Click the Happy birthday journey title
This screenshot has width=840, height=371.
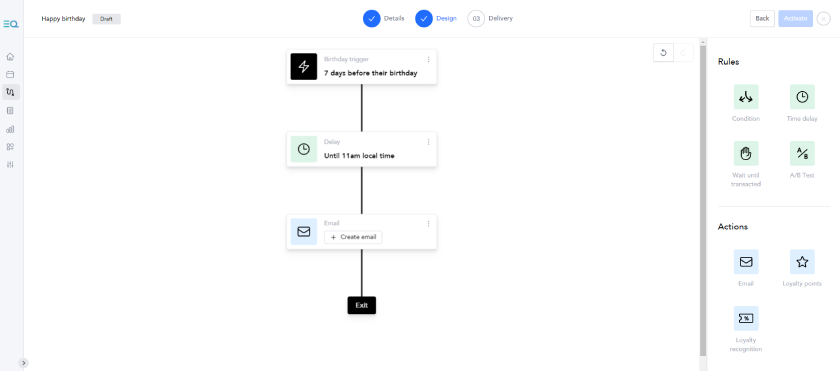tap(63, 19)
